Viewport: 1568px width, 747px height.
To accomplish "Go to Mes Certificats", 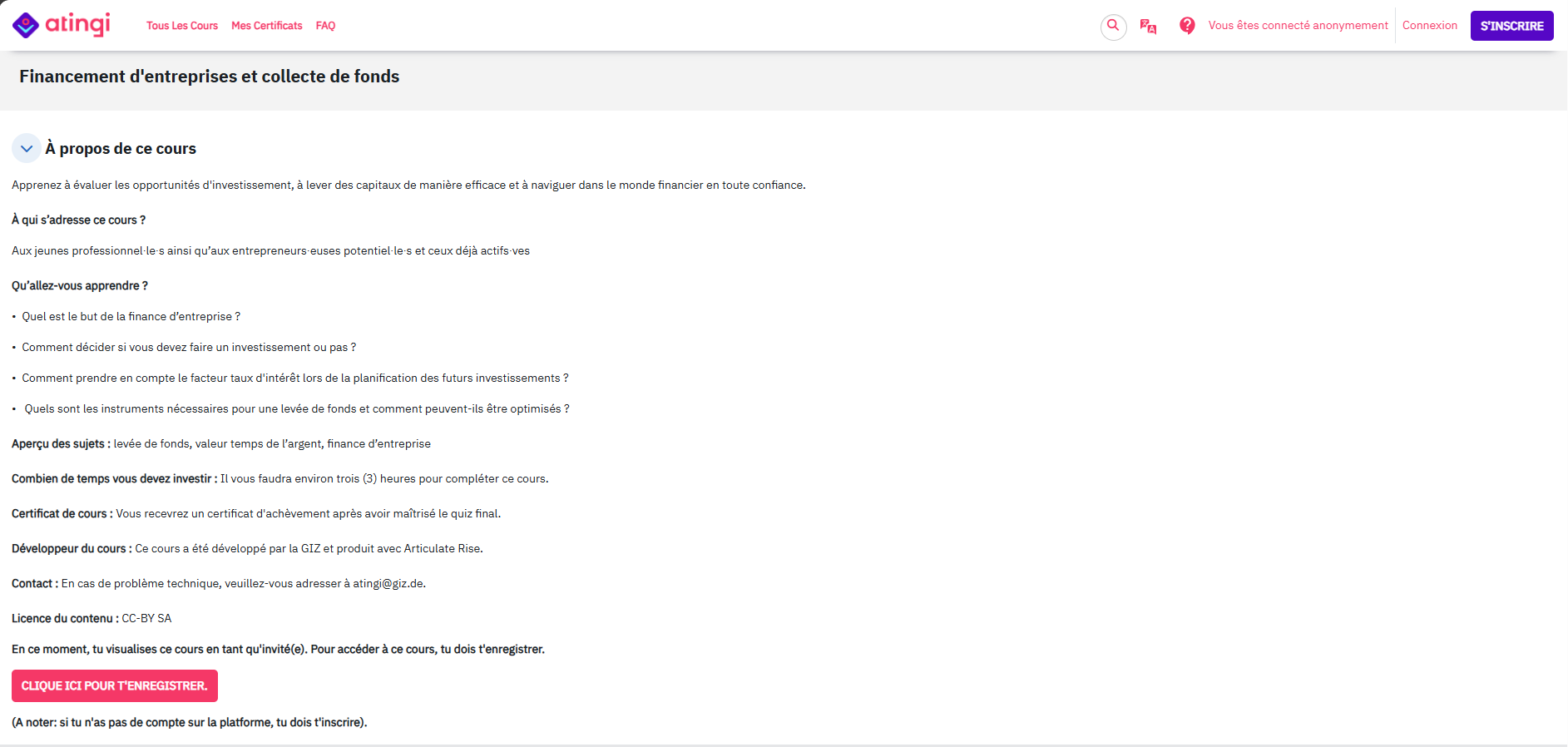I will 267,26.
